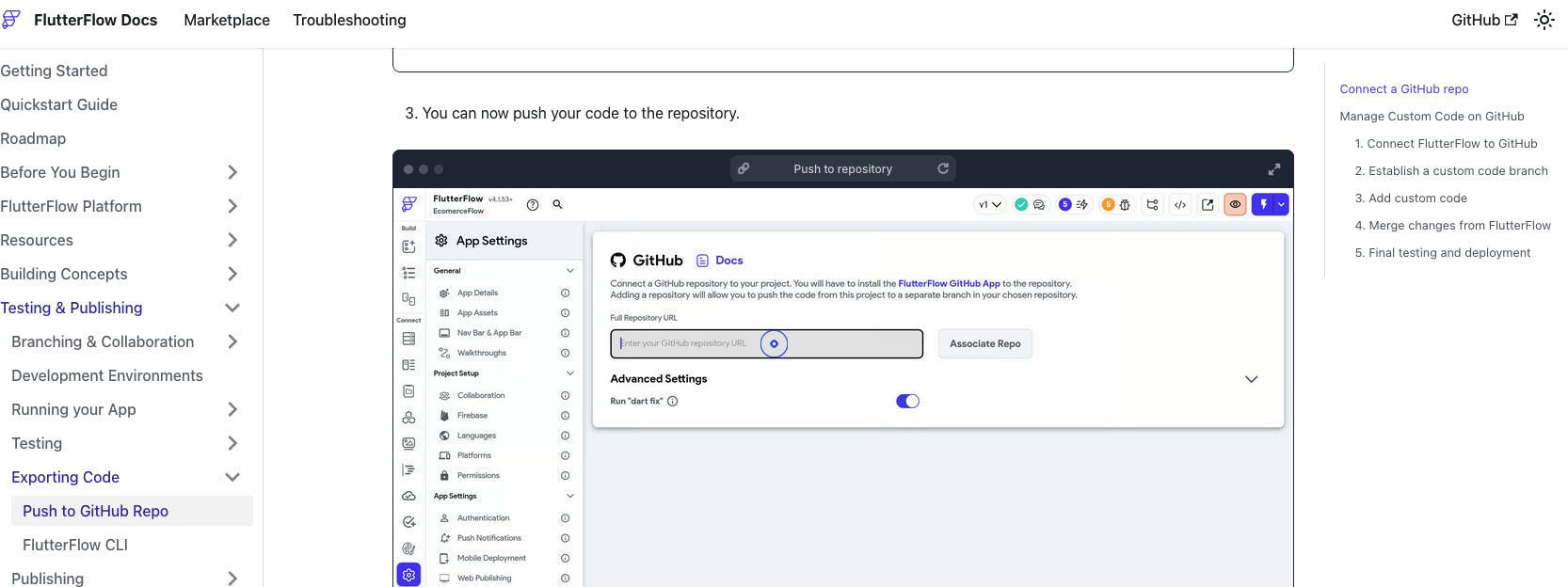Viewport: 1568px width, 587px height.
Task: Click the green checkmark status icon
Action: click(1021, 204)
